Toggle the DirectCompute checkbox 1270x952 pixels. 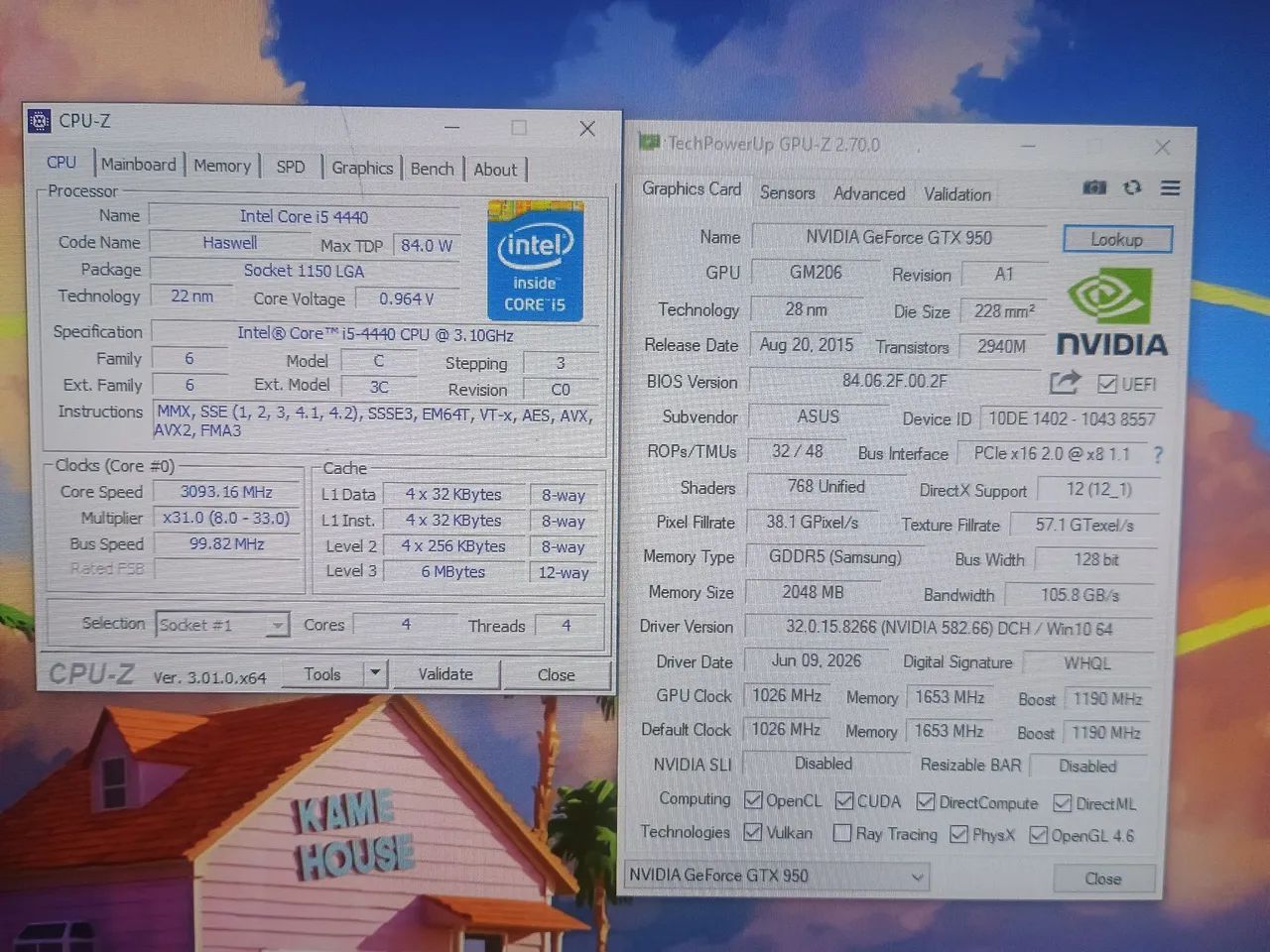click(926, 801)
